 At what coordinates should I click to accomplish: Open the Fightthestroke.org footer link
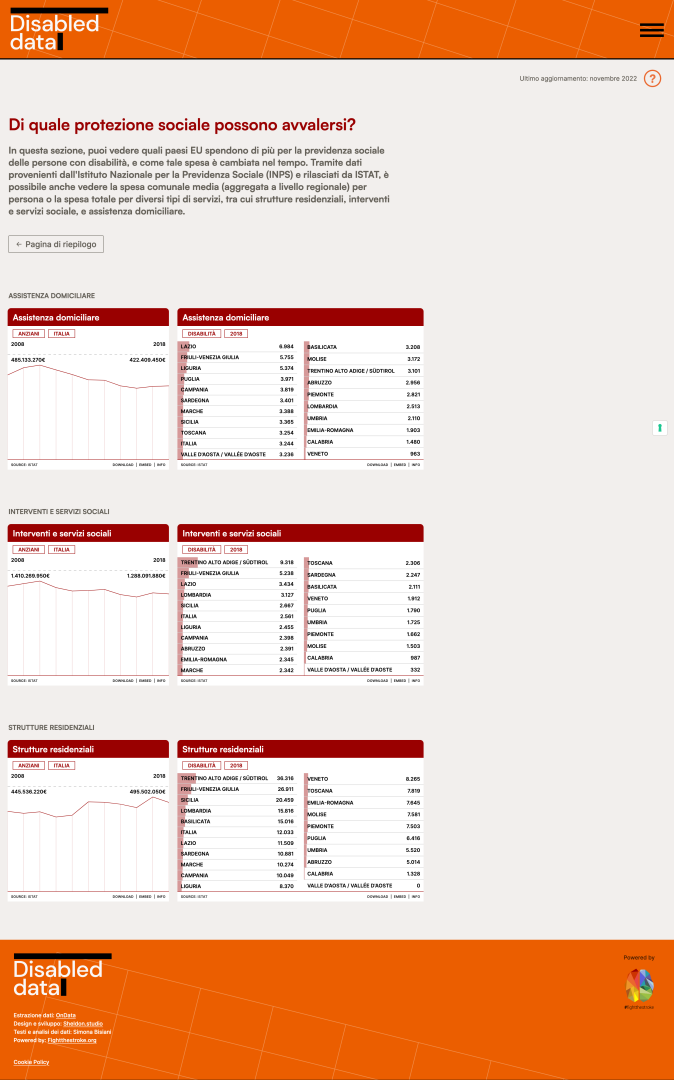[72, 1040]
